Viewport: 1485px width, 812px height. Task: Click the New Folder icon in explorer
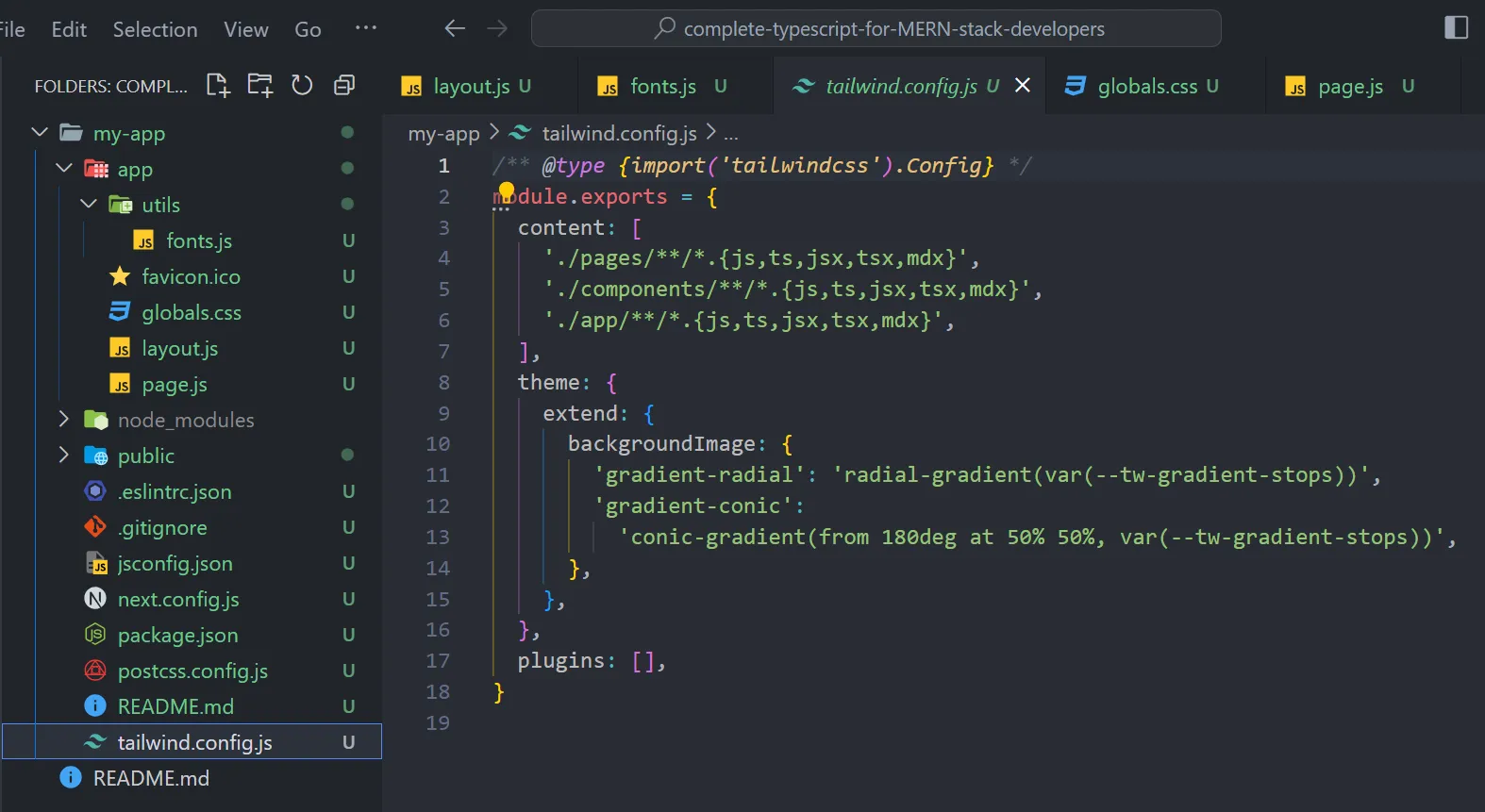[260, 86]
